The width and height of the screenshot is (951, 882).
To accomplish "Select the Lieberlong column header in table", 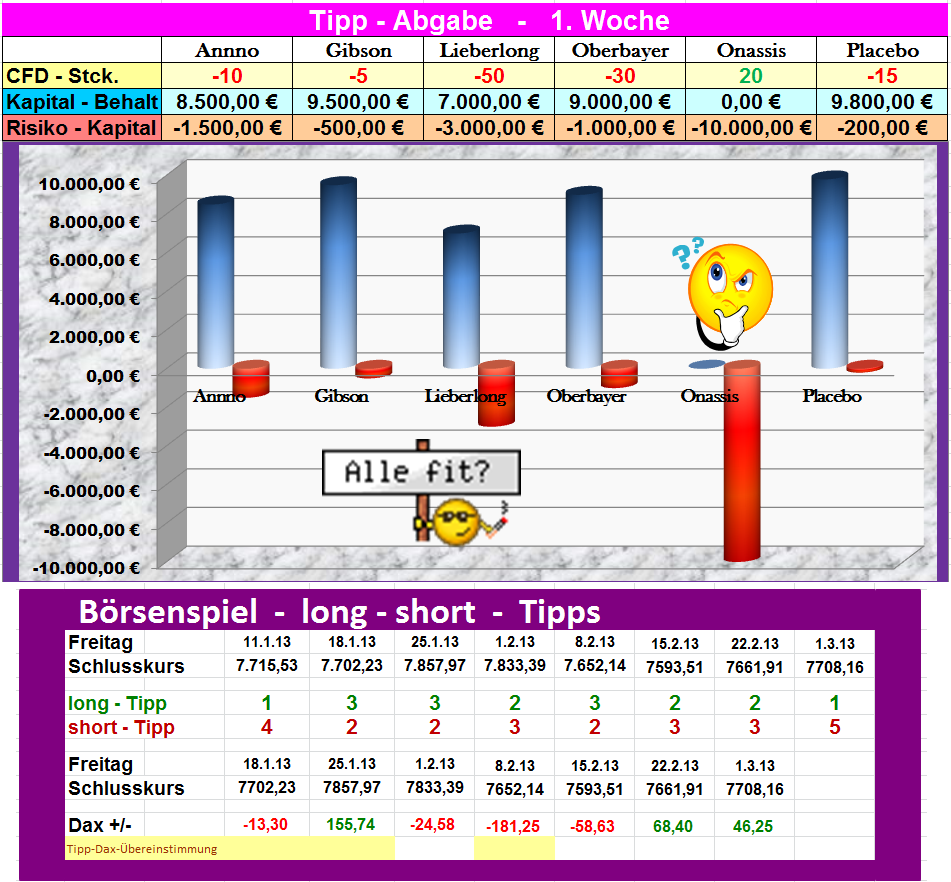I will tap(489, 50).
